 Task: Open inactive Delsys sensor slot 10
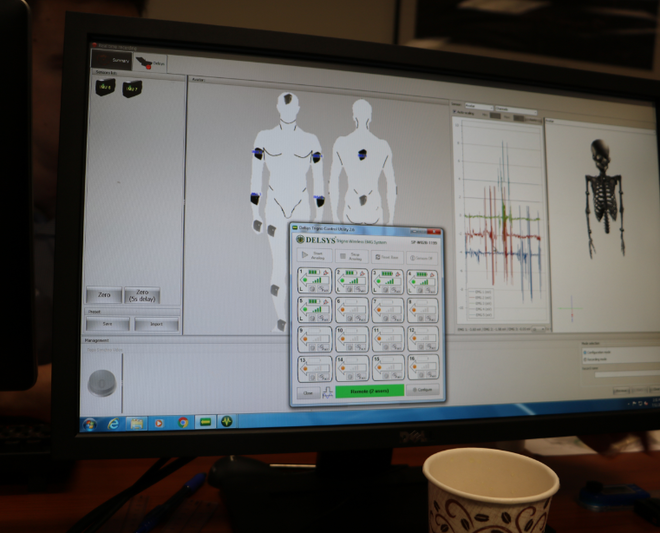(x=351, y=339)
